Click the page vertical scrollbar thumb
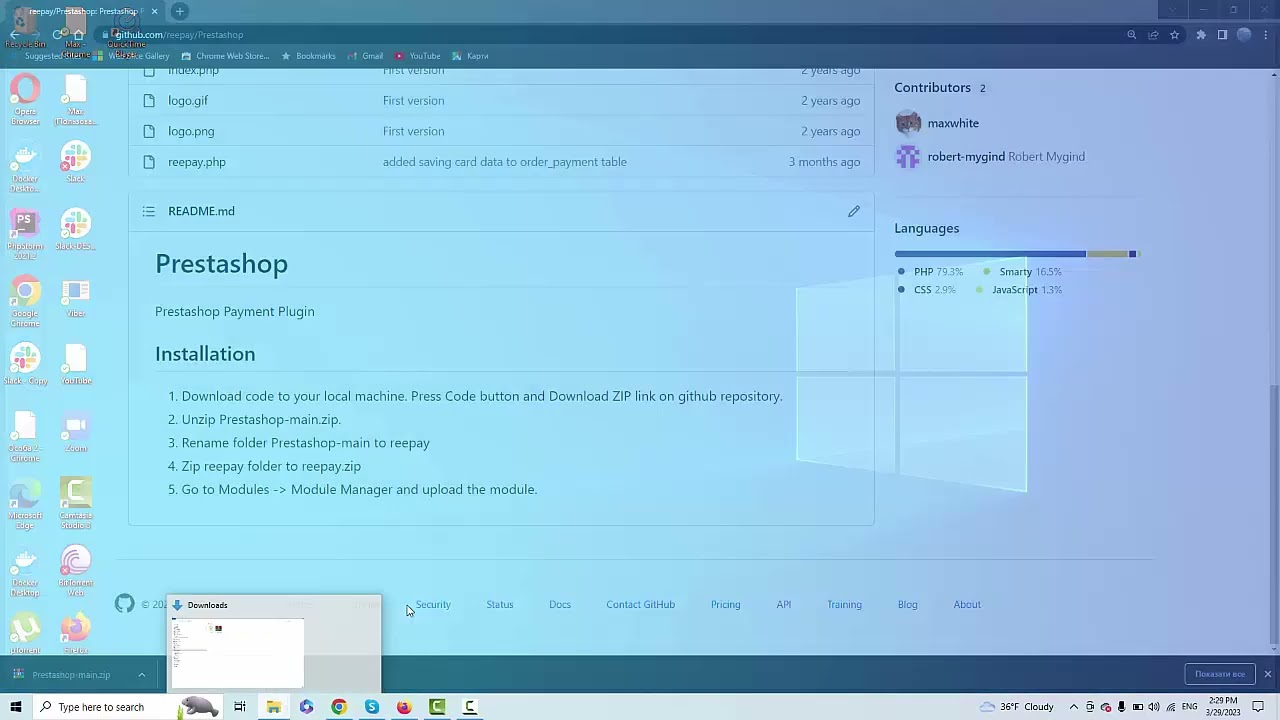Image resolution: width=1280 pixels, height=720 pixels. tap(1274, 515)
